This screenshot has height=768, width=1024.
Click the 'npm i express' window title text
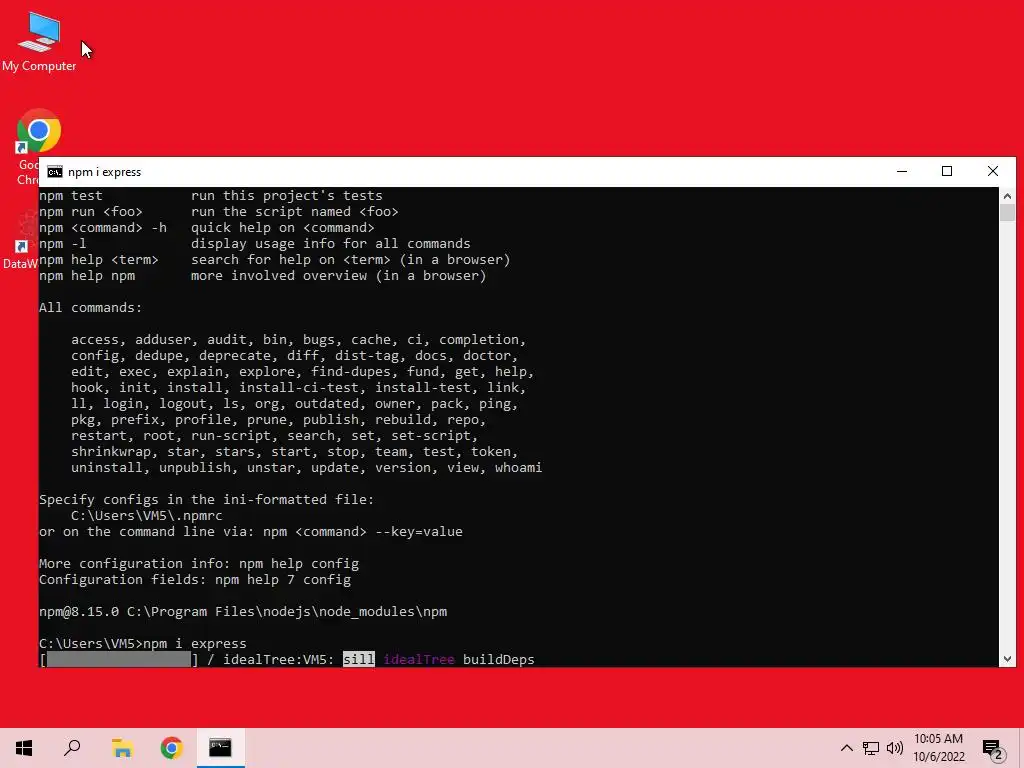point(104,172)
